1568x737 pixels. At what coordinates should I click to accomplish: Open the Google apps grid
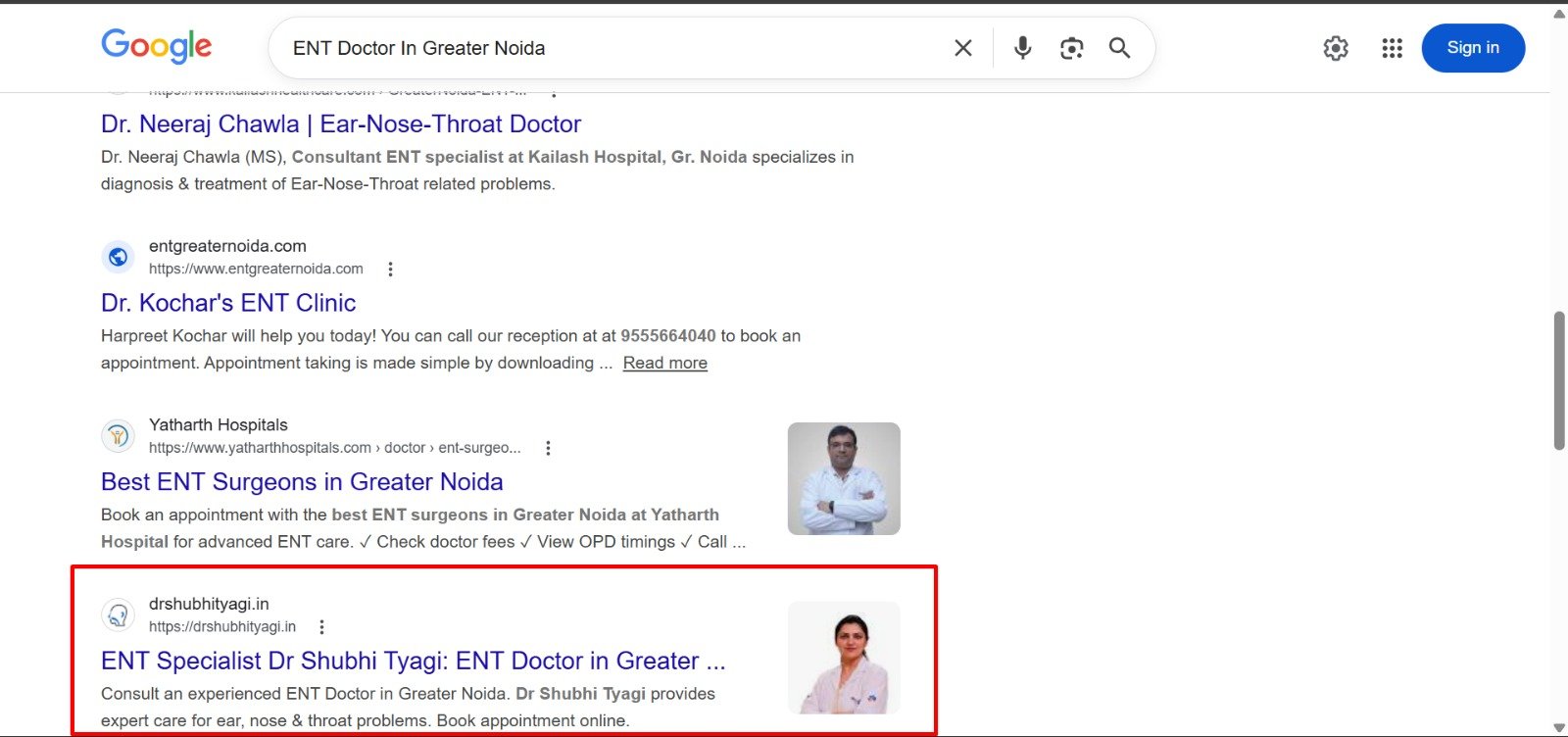coord(1392,48)
